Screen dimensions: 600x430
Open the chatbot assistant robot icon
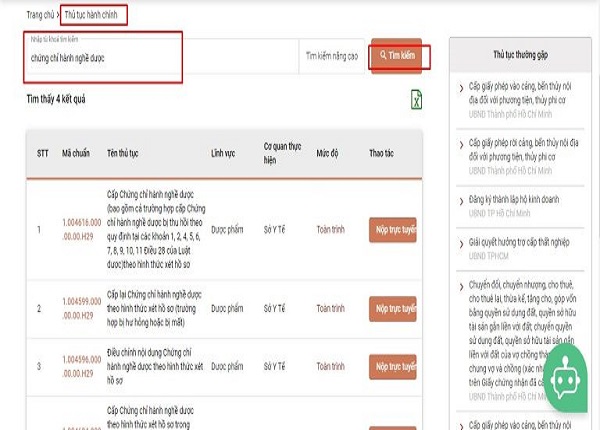pyautogui.click(x=565, y=380)
